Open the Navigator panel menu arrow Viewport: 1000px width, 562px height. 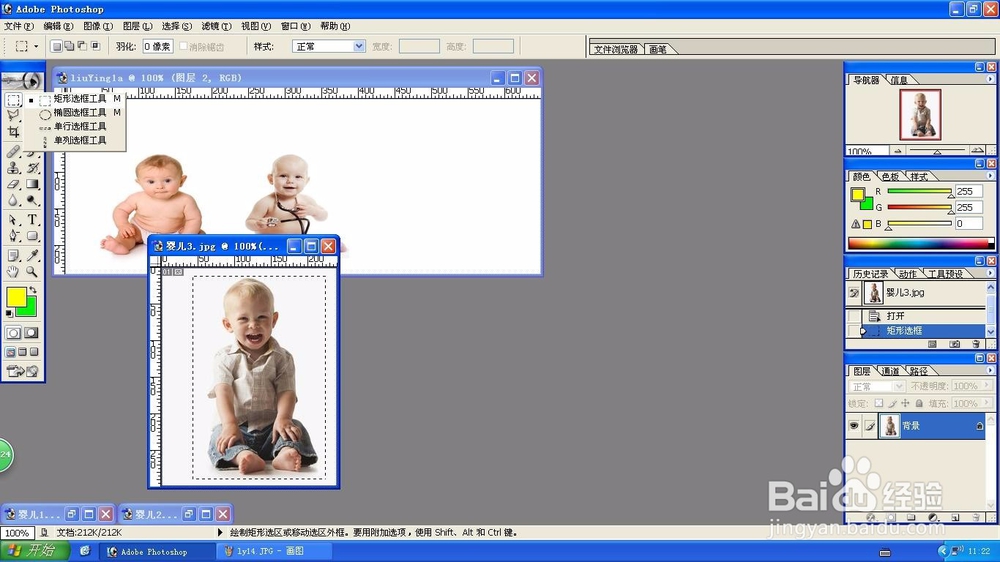[x=990, y=79]
